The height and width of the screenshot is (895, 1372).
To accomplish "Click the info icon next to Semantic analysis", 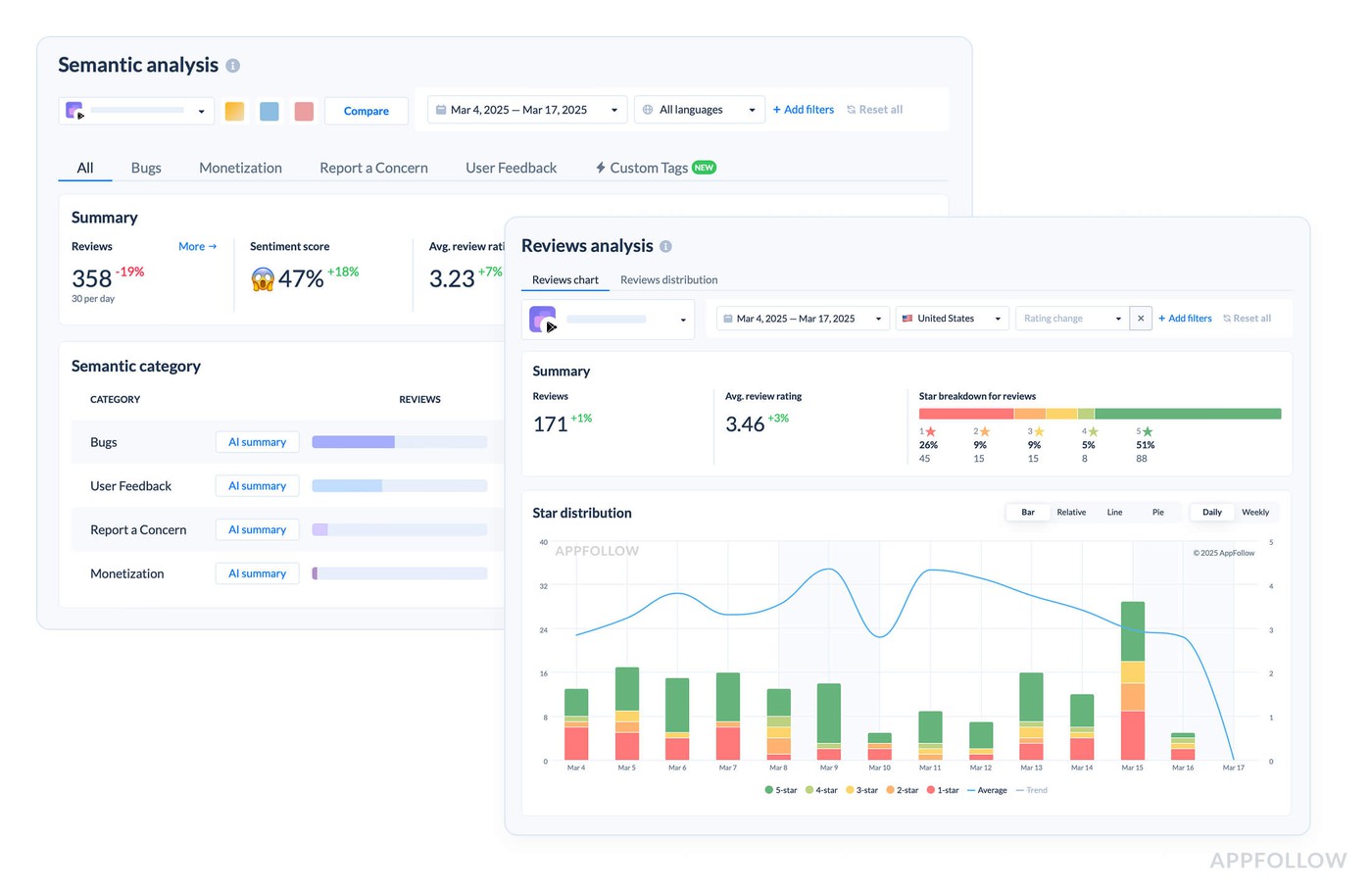I will point(232,66).
